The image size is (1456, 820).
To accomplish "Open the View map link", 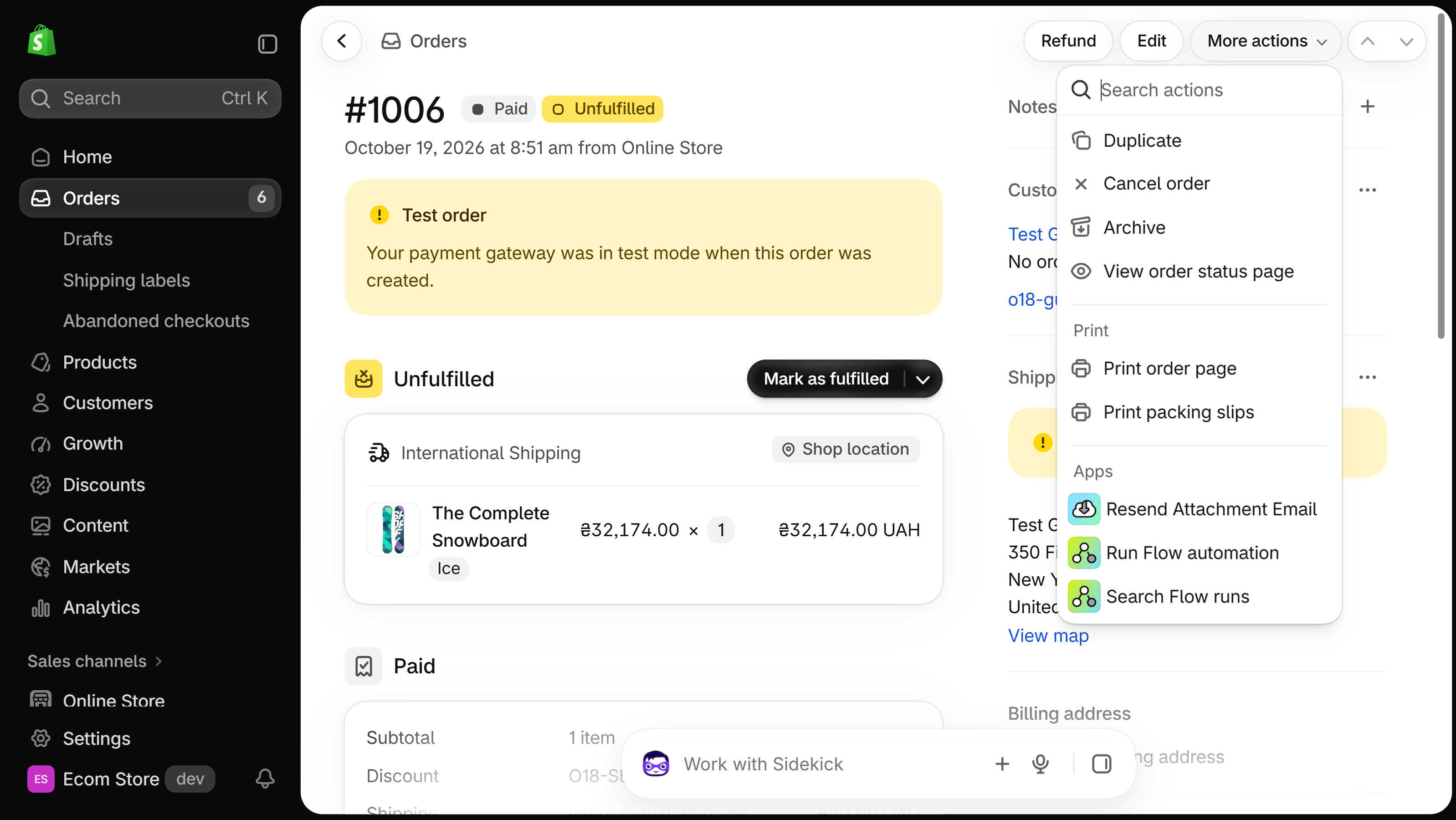I will pos(1048,635).
